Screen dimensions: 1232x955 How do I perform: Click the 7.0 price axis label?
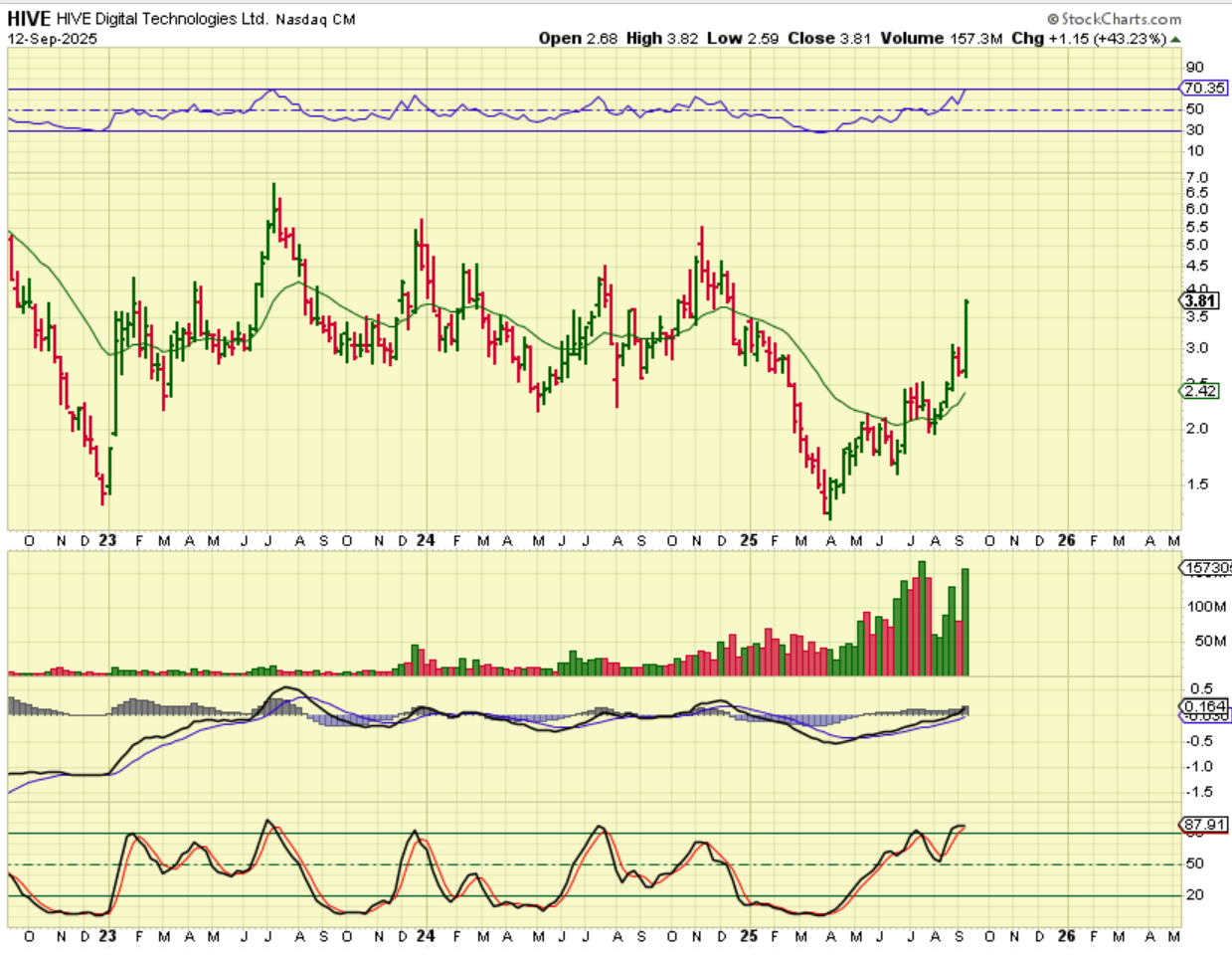pos(1196,177)
